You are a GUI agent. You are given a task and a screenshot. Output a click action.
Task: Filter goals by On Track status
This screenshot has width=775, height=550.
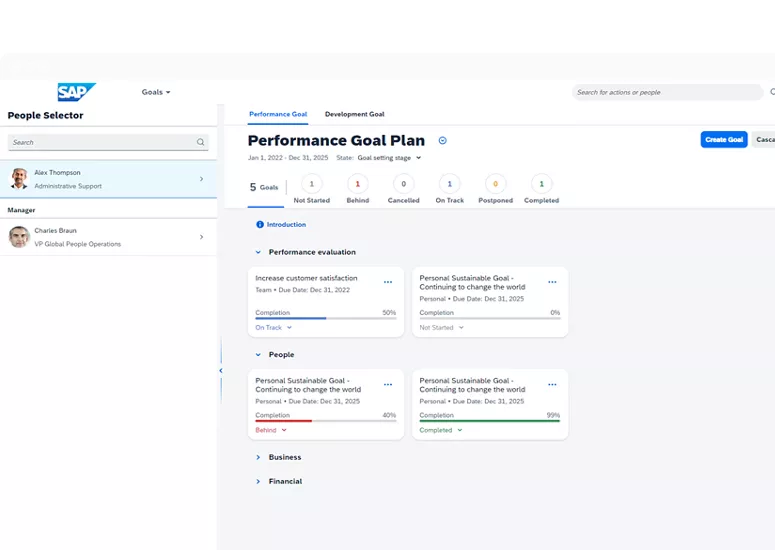(x=449, y=184)
